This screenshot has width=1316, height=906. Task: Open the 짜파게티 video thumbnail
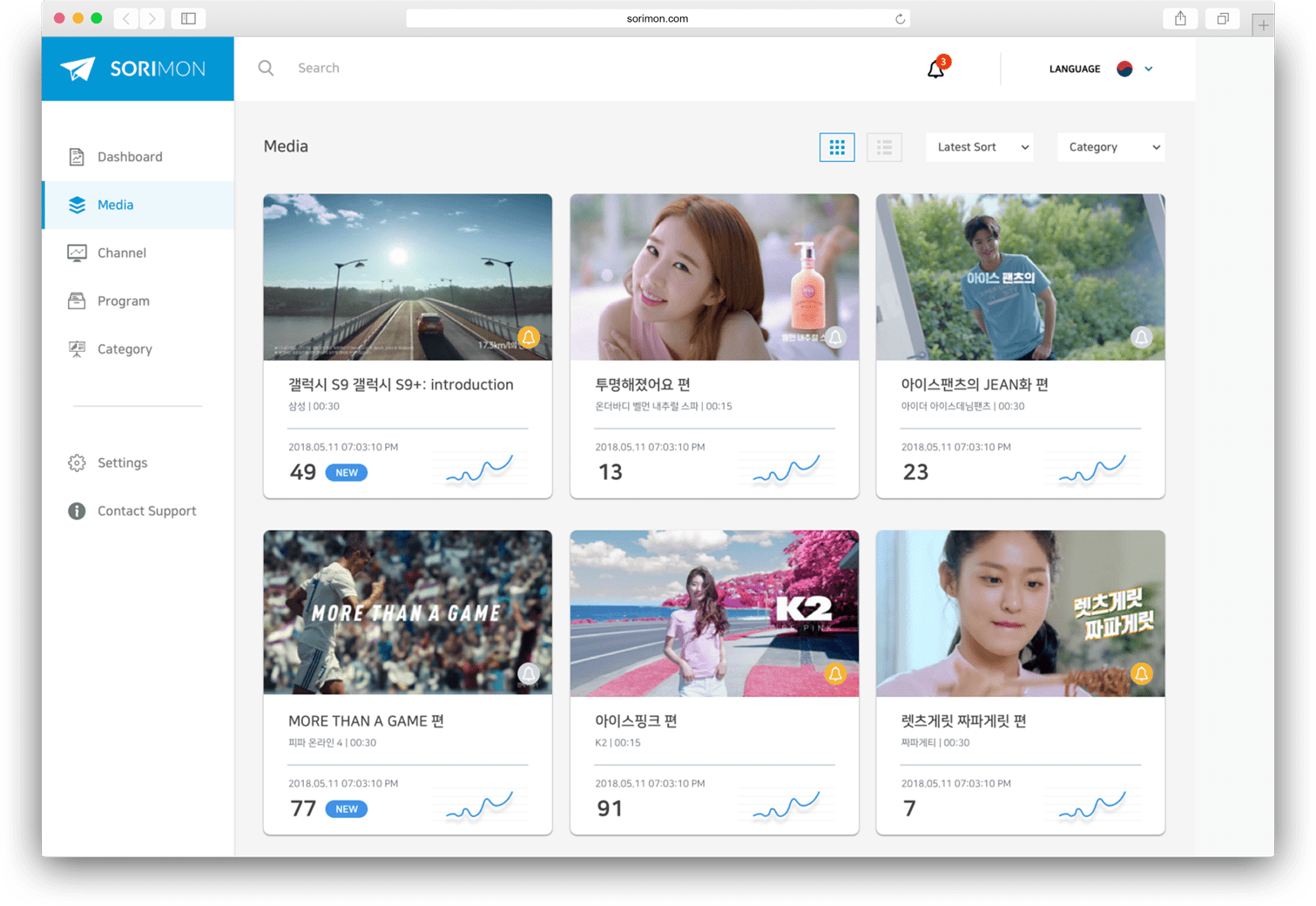coord(1020,613)
